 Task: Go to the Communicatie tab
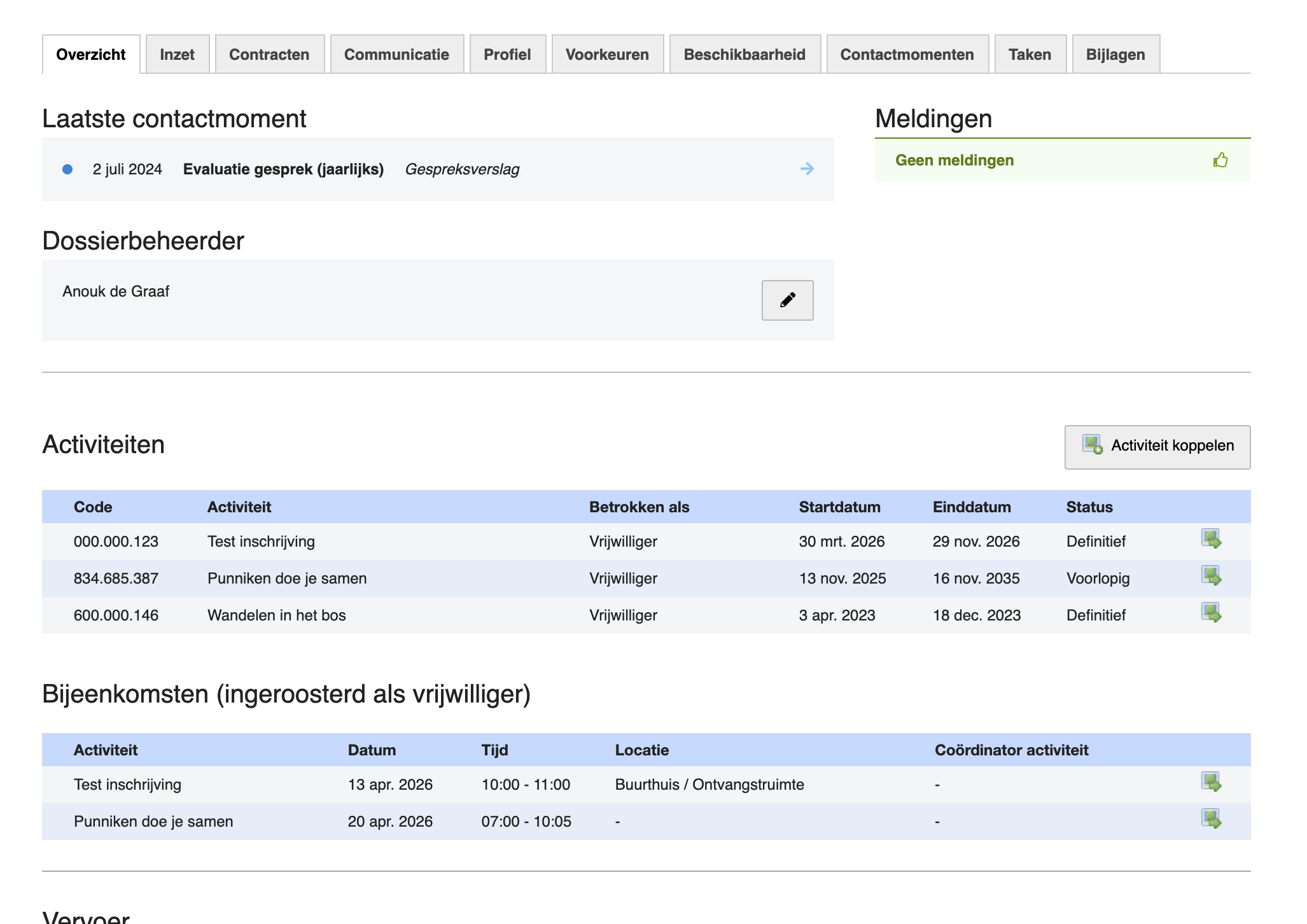pos(396,55)
